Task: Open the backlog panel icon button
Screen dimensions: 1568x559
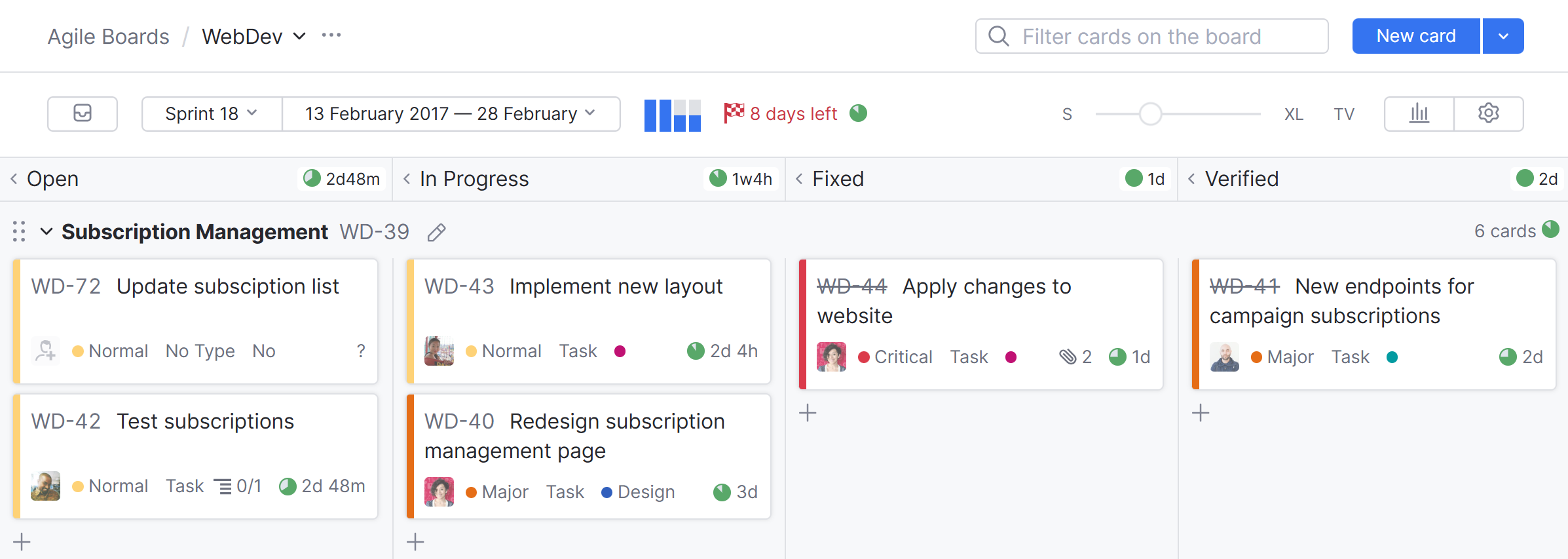Action: [x=83, y=113]
